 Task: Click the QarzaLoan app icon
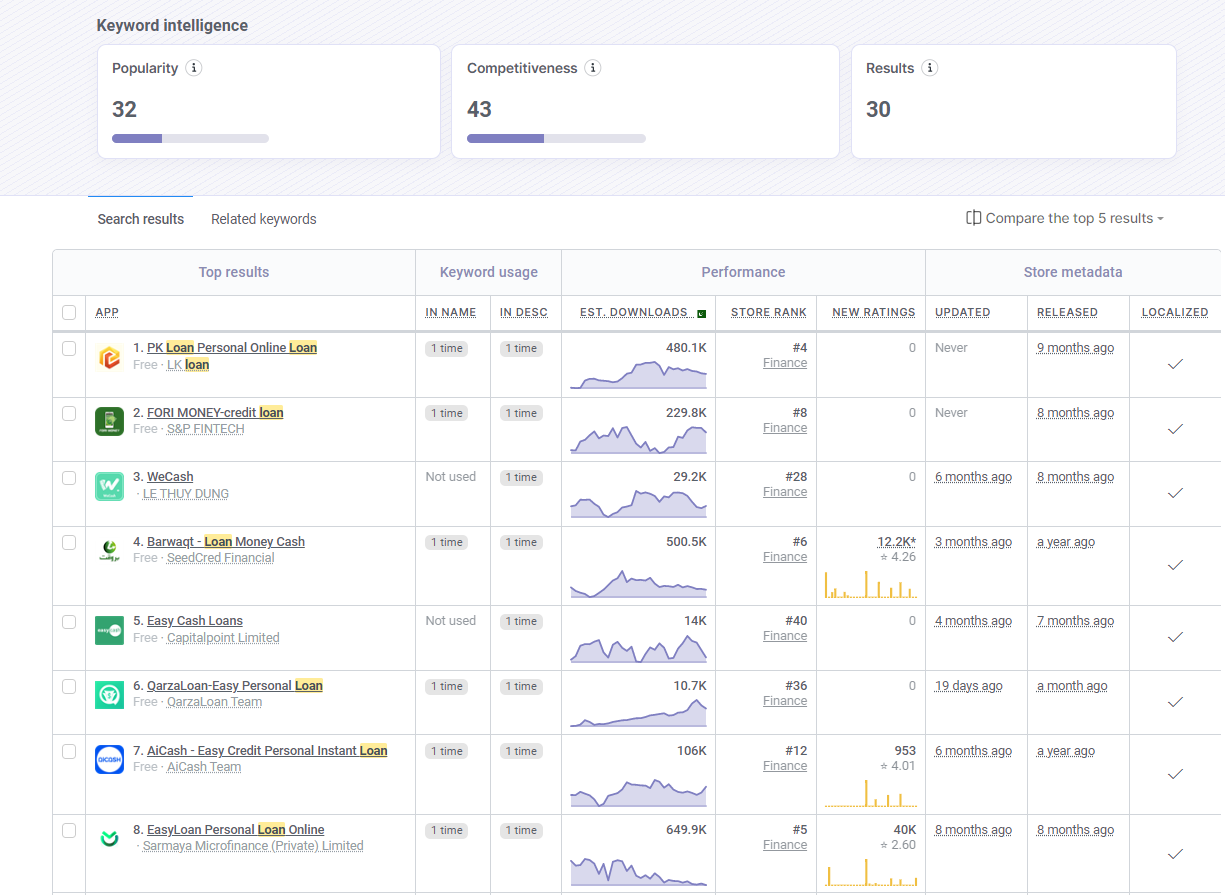[109, 694]
